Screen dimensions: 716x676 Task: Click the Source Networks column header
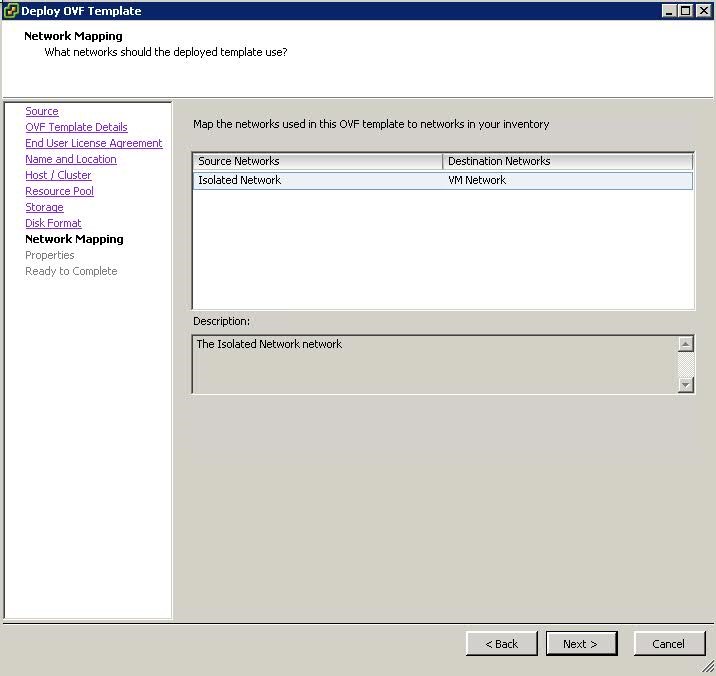pyautogui.click(x=318, y=161)
